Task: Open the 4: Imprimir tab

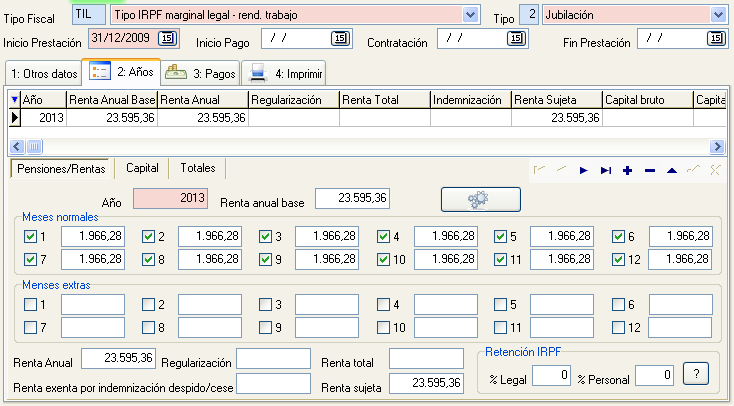Action: (x=284, y=73)
